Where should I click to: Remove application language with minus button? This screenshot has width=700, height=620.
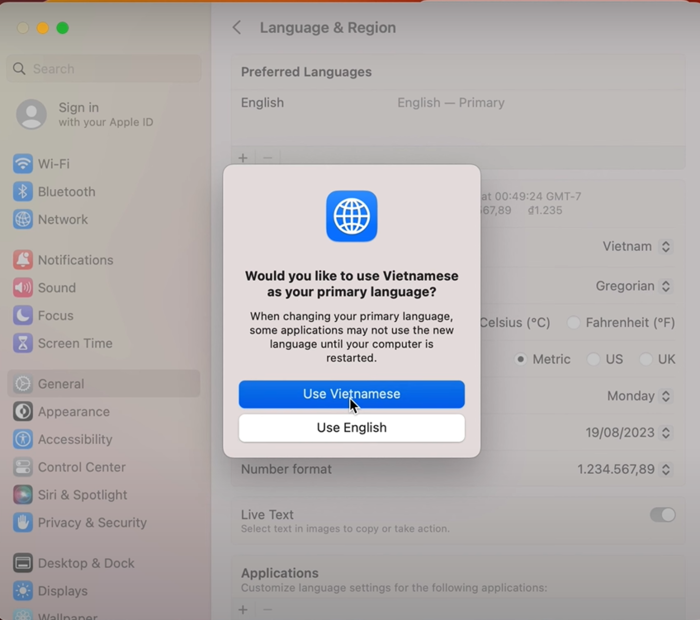(267, 610)
